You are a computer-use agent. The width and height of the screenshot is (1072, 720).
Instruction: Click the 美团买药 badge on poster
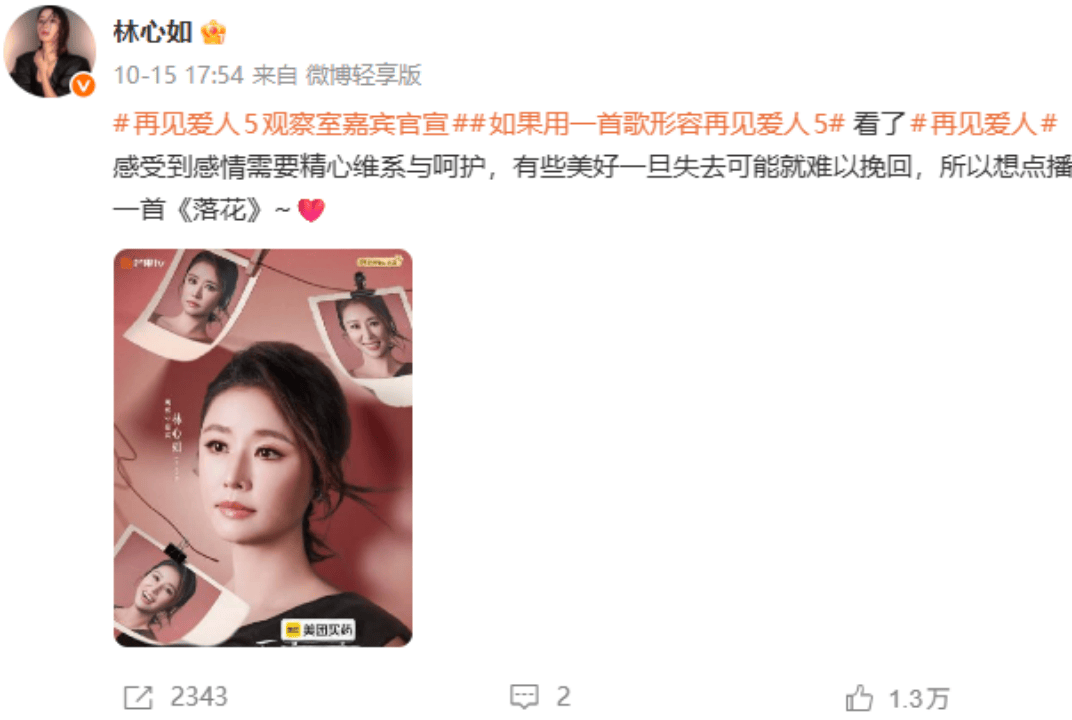click(319, 630)
